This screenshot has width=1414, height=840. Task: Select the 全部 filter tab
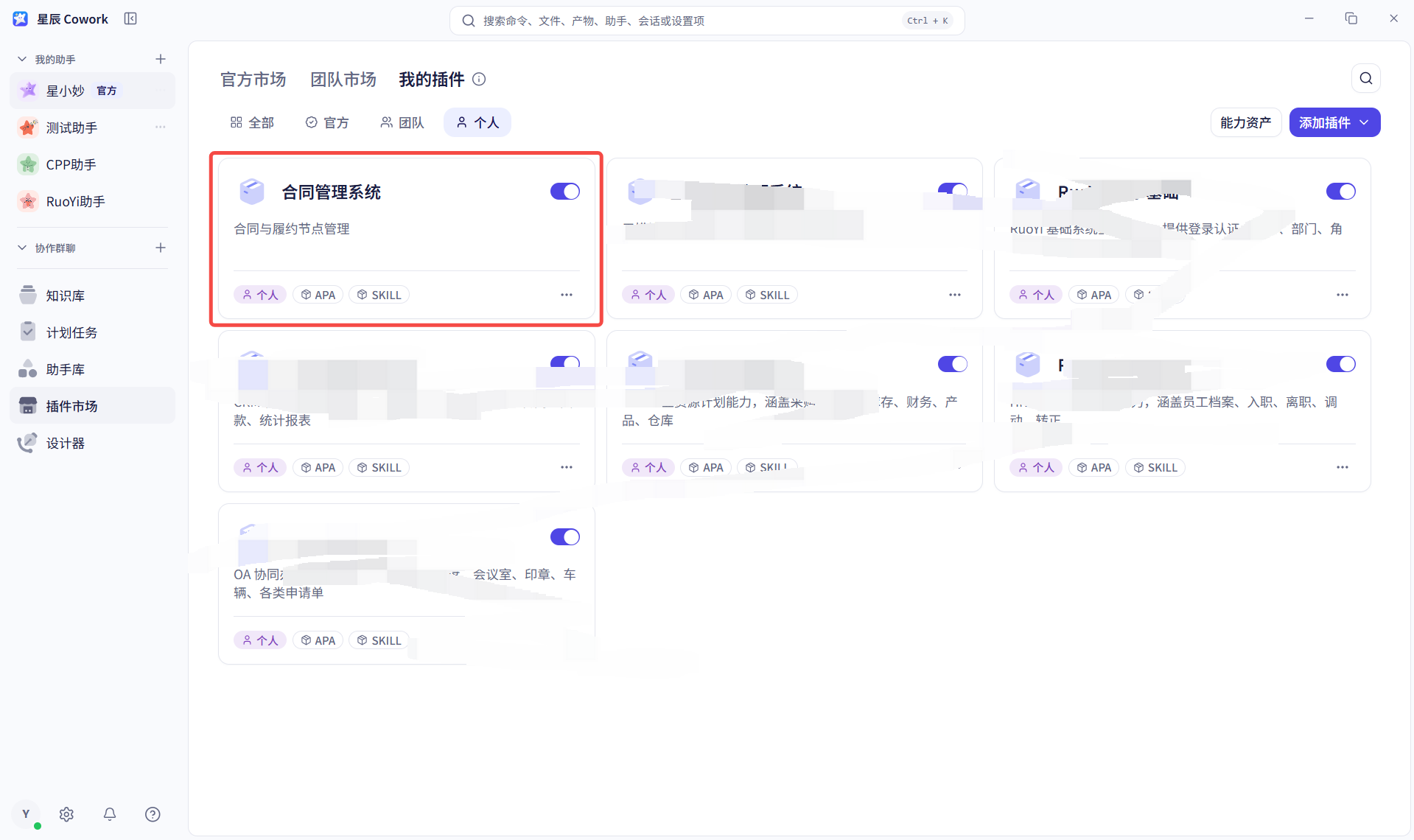[252, 122]
